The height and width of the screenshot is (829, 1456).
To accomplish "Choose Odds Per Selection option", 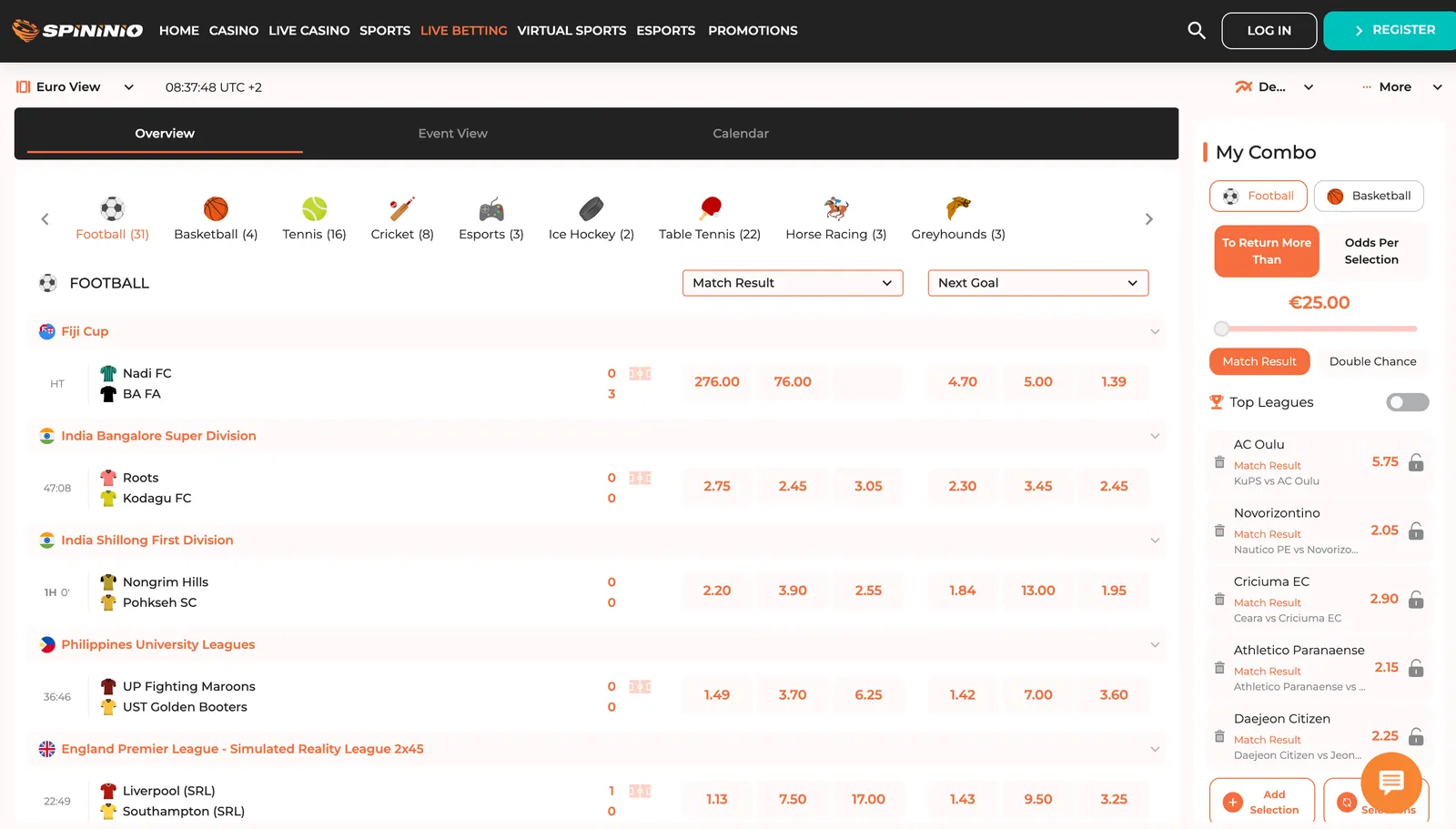I will point(1371,251).
